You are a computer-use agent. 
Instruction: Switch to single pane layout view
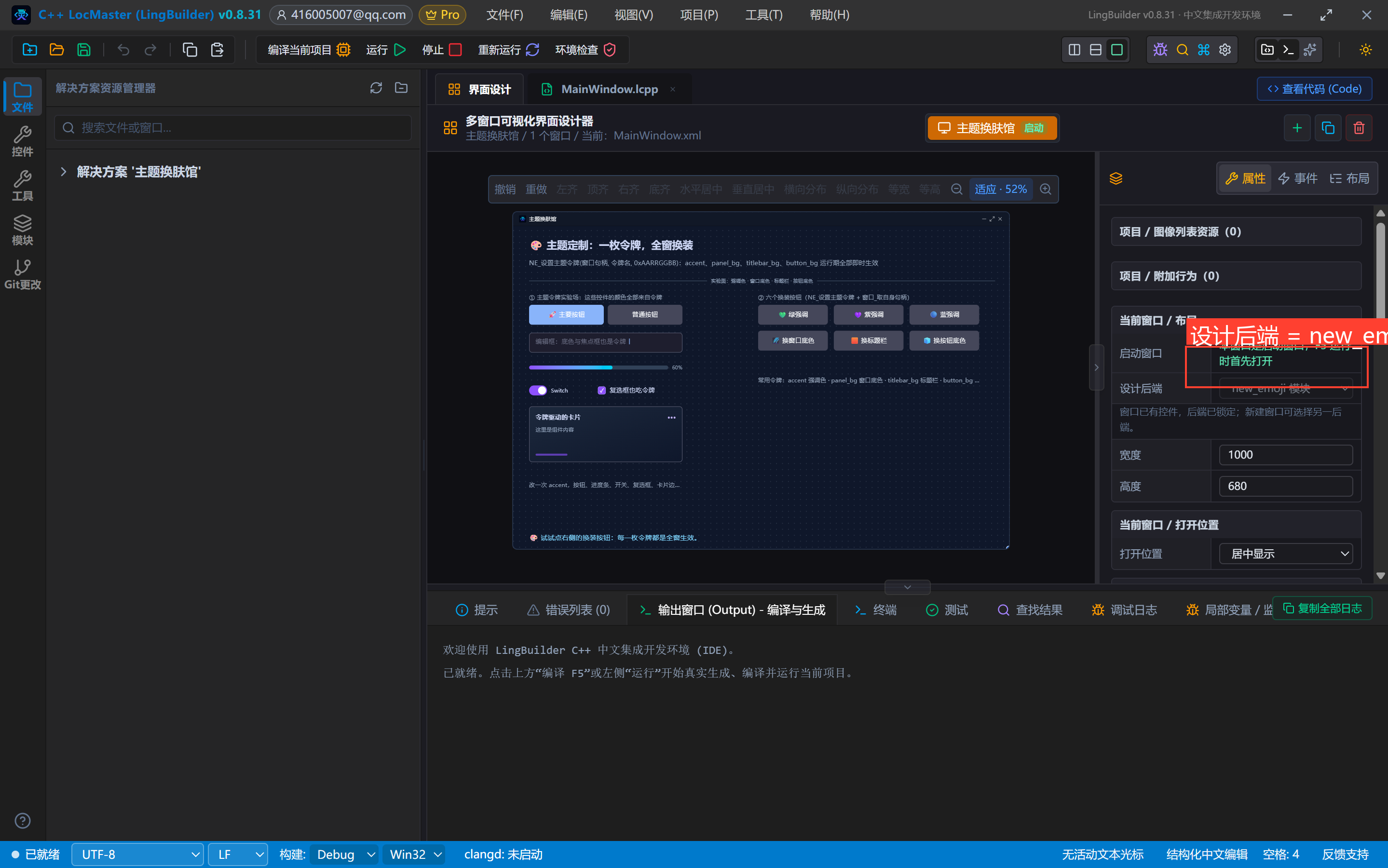pyautogui.click(x=1116, y=49)
